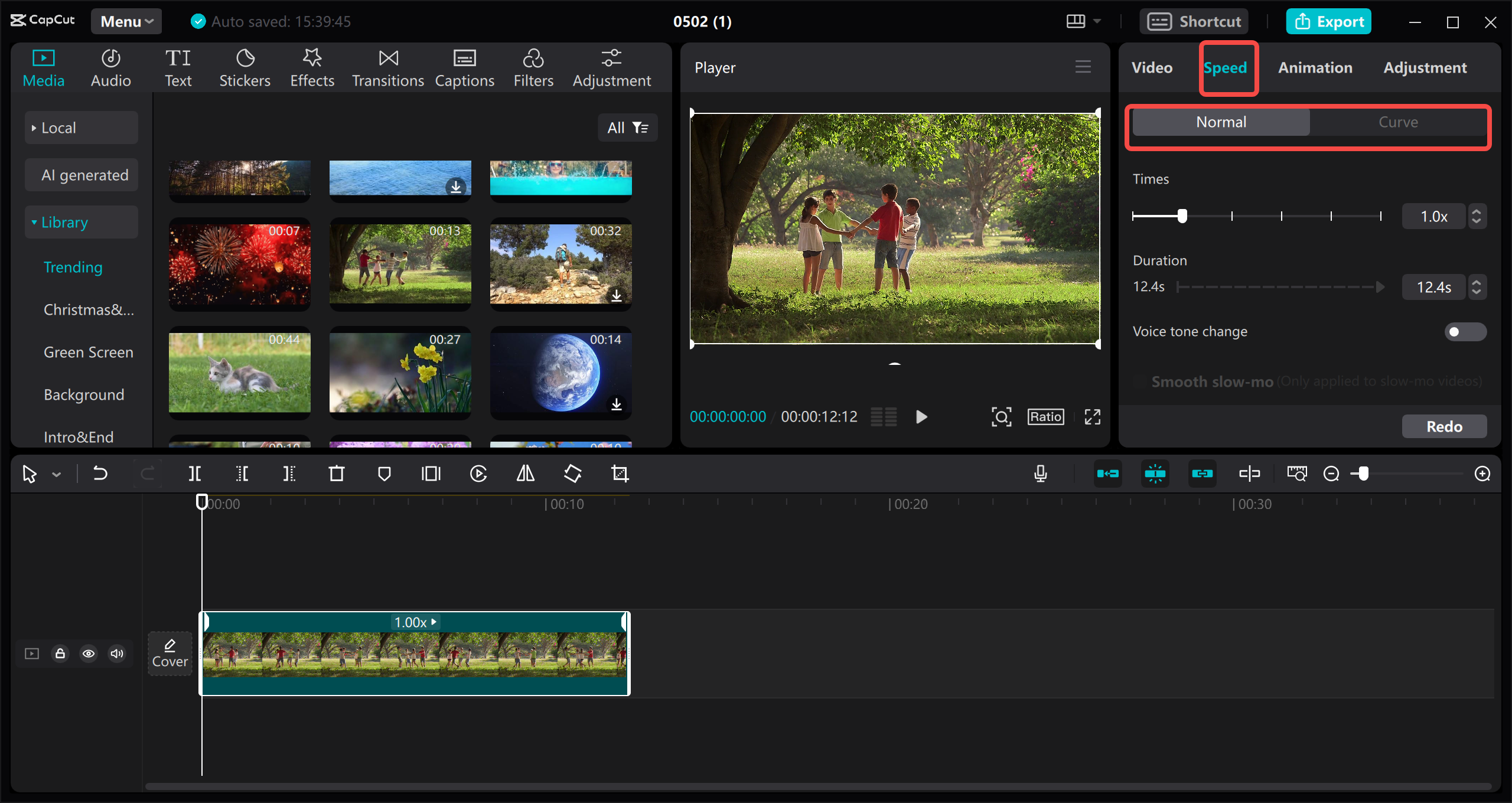Viewport: 1512px width, 803px height.
Task: Open the Menu dropdown
Action: pos(125,21)
